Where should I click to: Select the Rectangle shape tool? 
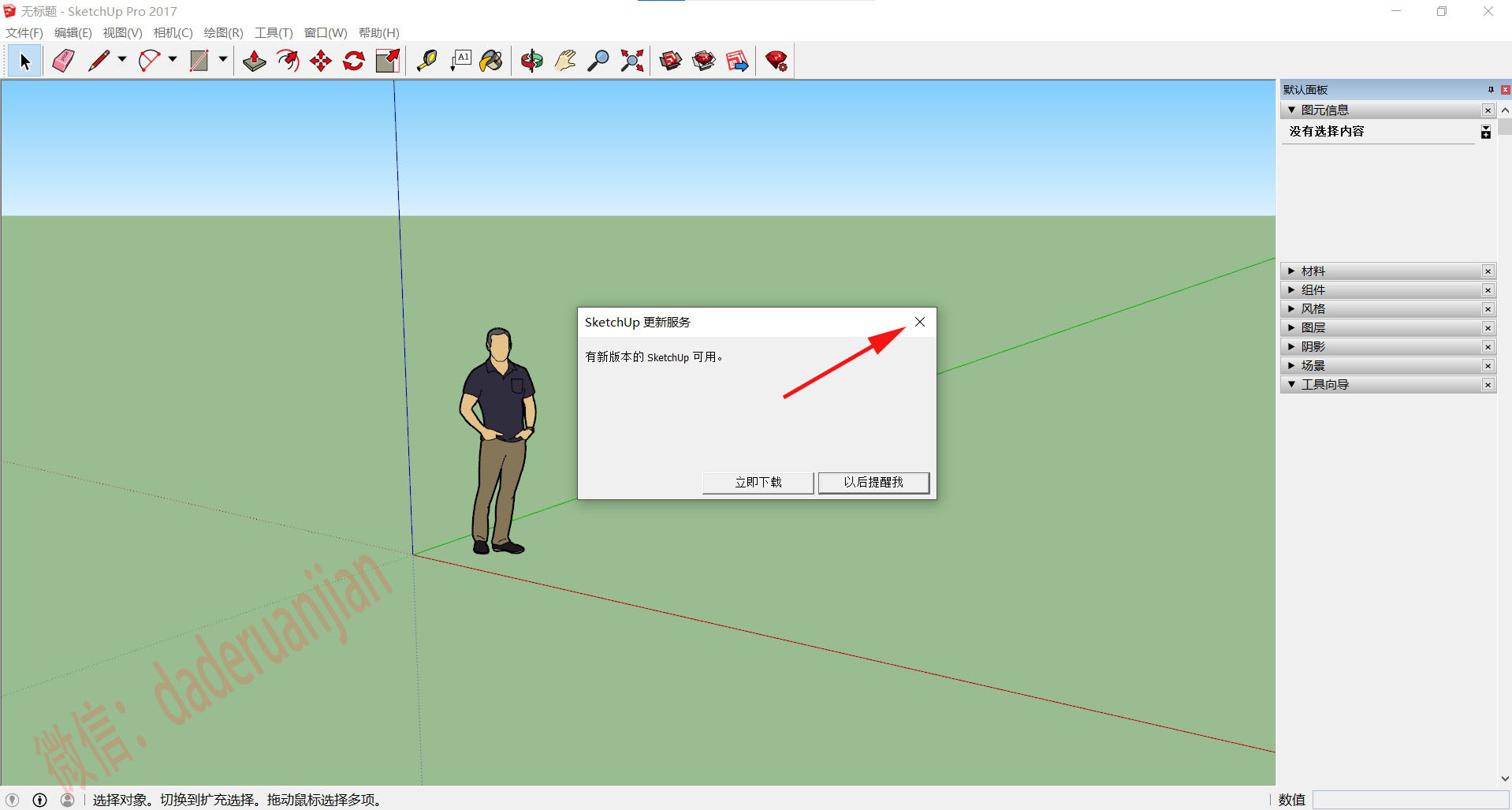199,61
